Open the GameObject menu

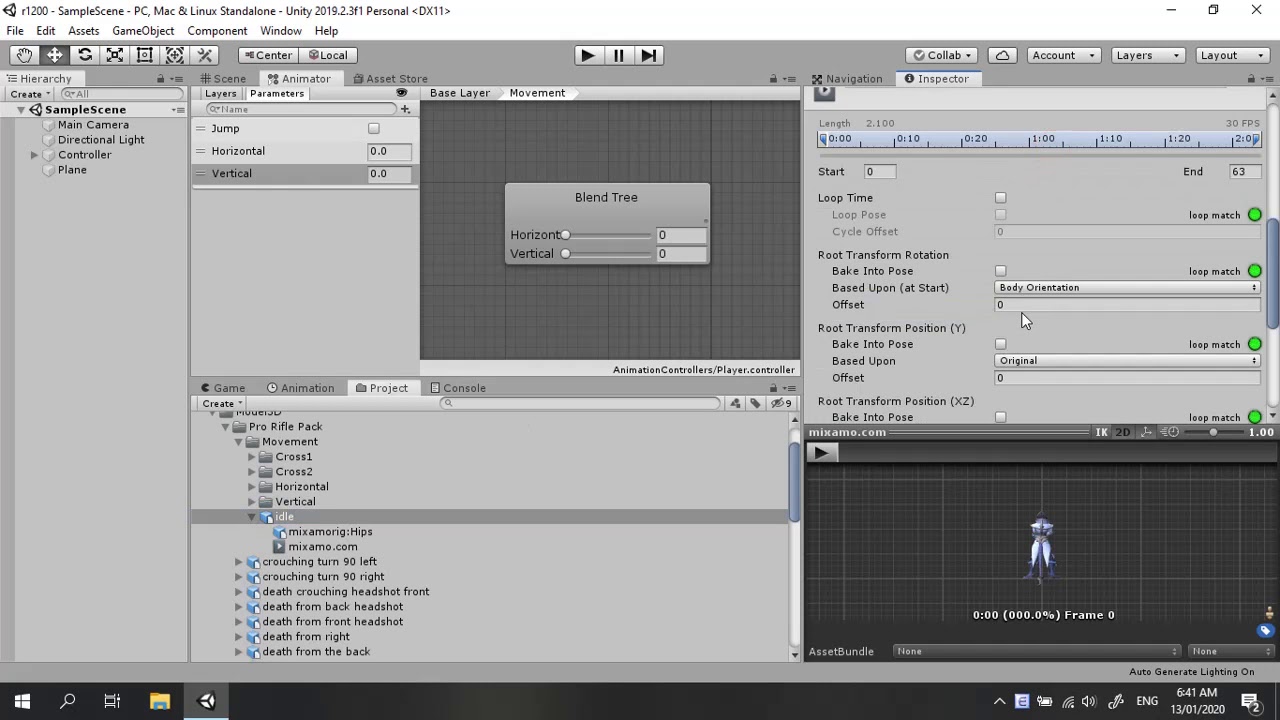pos(143,31)
